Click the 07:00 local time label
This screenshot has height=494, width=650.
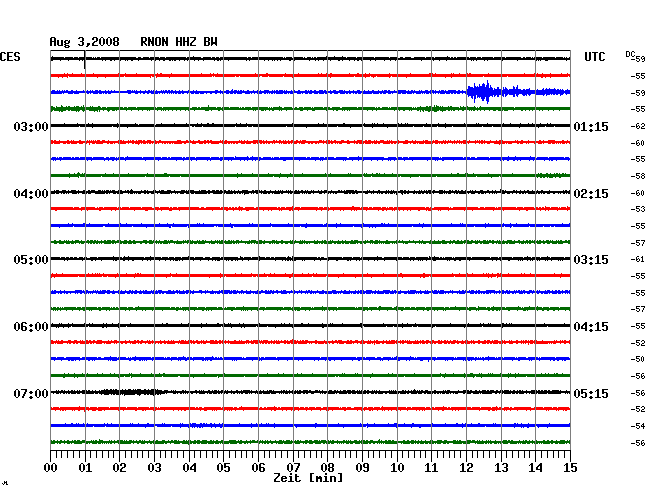pos(31,393)
